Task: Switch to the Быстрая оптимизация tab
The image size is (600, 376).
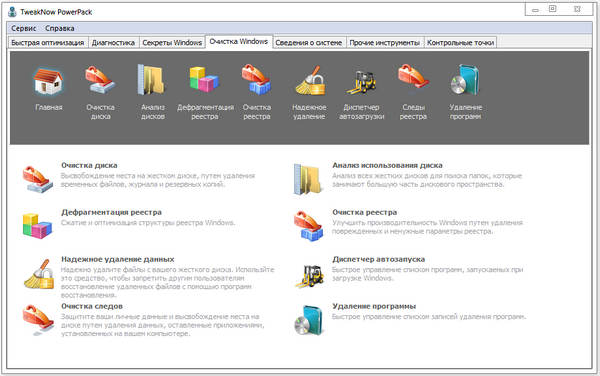Action: click(x=48, y=42)
